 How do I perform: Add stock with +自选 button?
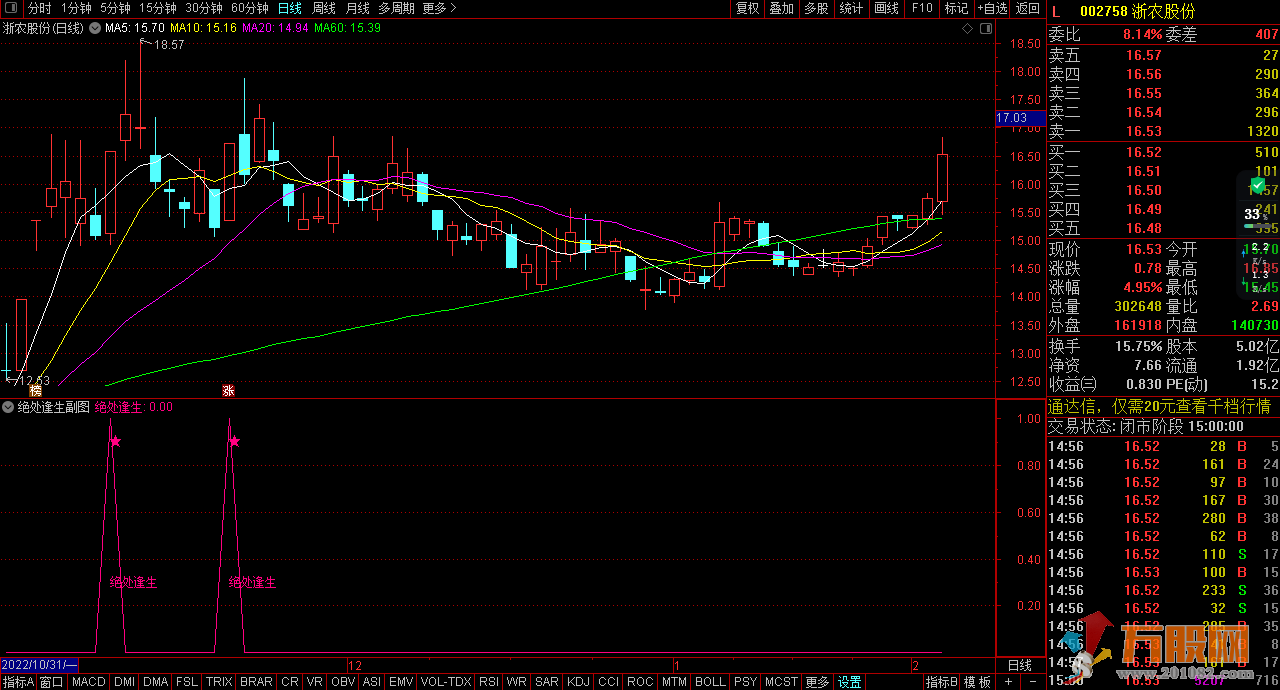991,8
